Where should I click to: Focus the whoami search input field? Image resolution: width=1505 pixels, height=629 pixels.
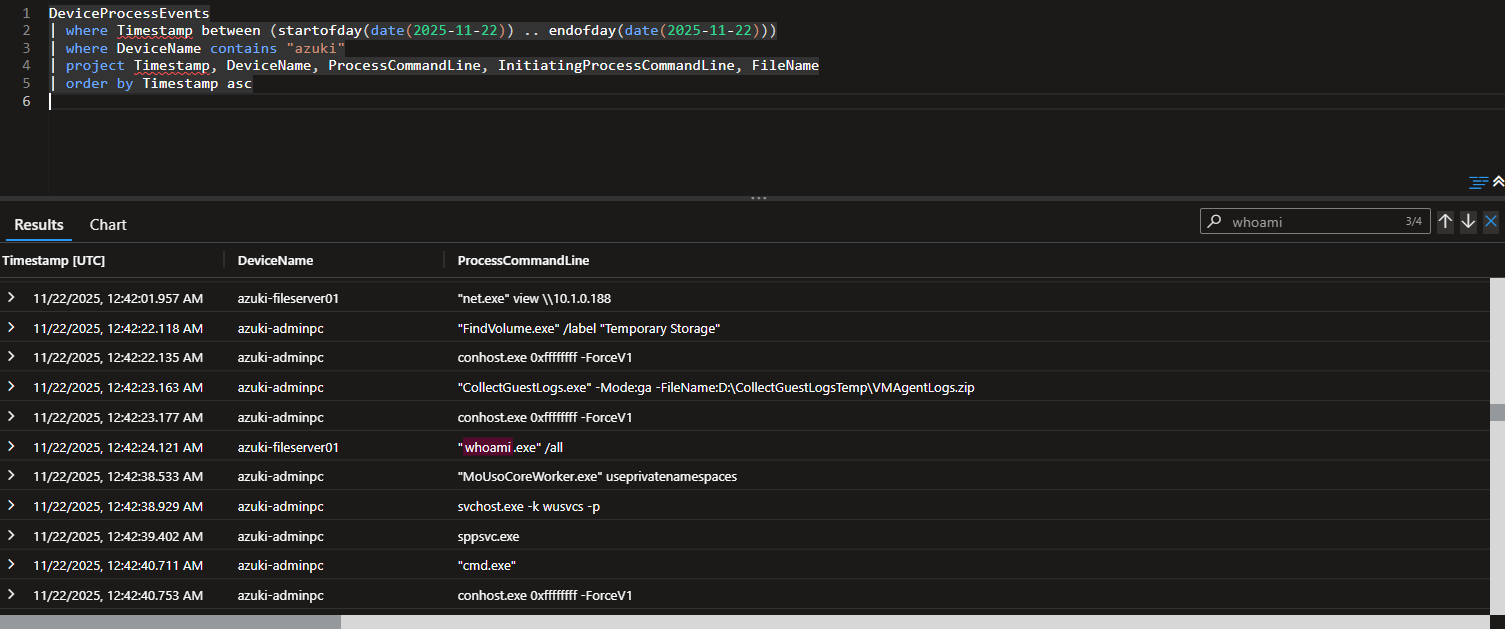tap(1314, 222)
